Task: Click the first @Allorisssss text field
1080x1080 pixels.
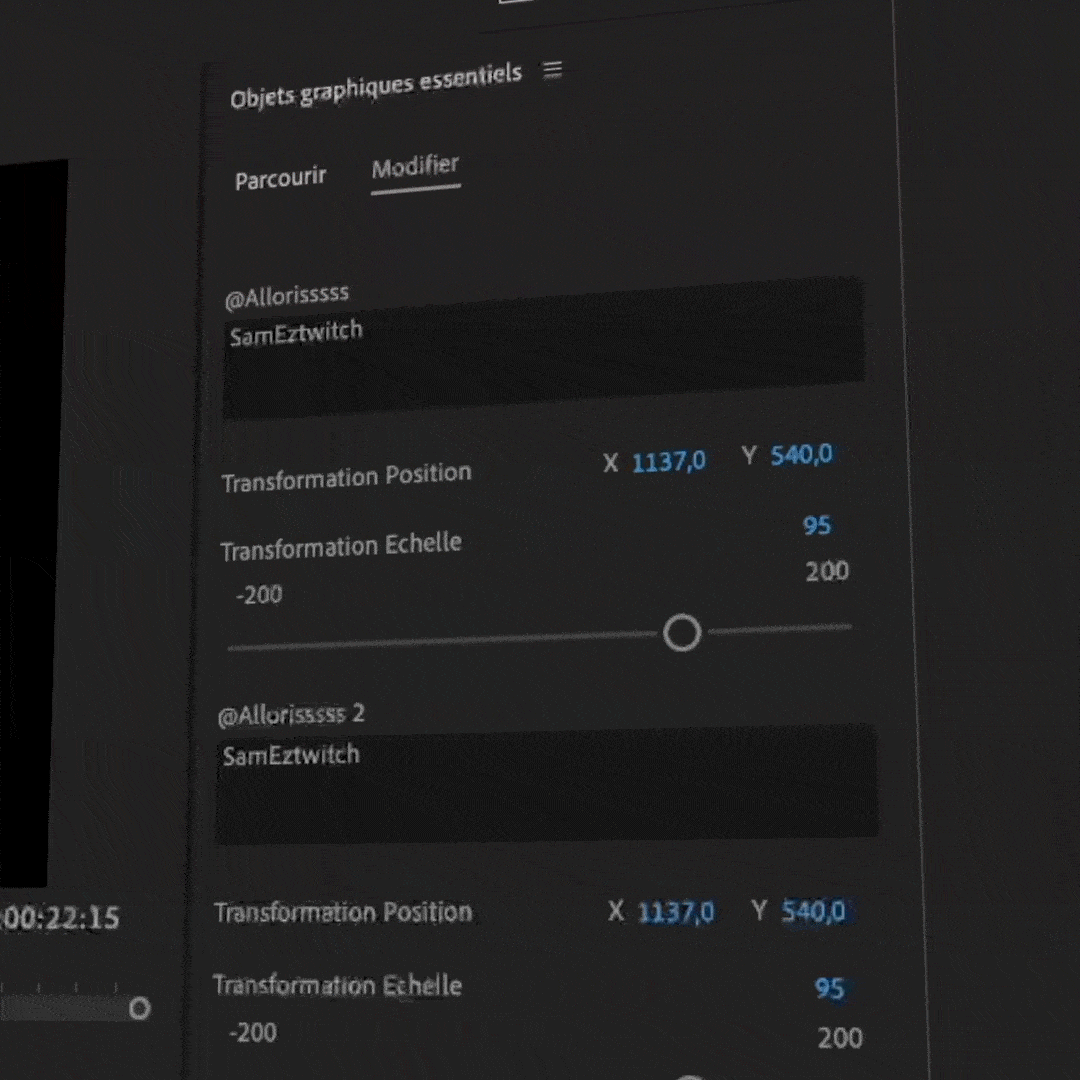Action: click(x=543, y=350)
